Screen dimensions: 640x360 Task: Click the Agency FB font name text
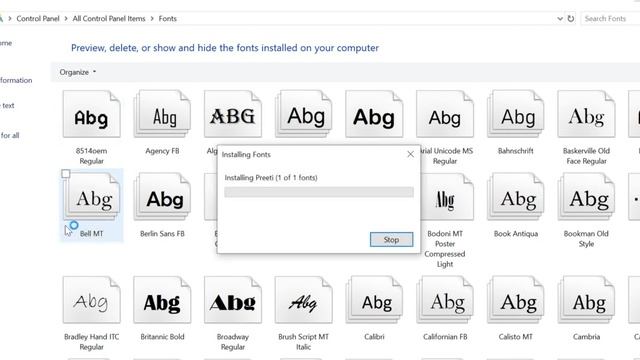(x=162, y=151)
